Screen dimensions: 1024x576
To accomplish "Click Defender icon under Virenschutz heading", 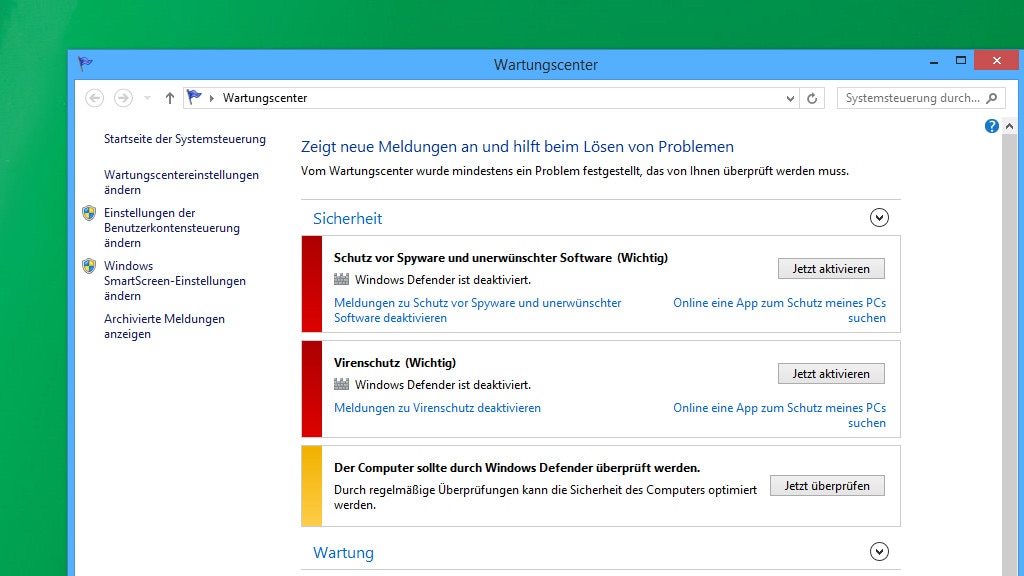I will (342, 385).
